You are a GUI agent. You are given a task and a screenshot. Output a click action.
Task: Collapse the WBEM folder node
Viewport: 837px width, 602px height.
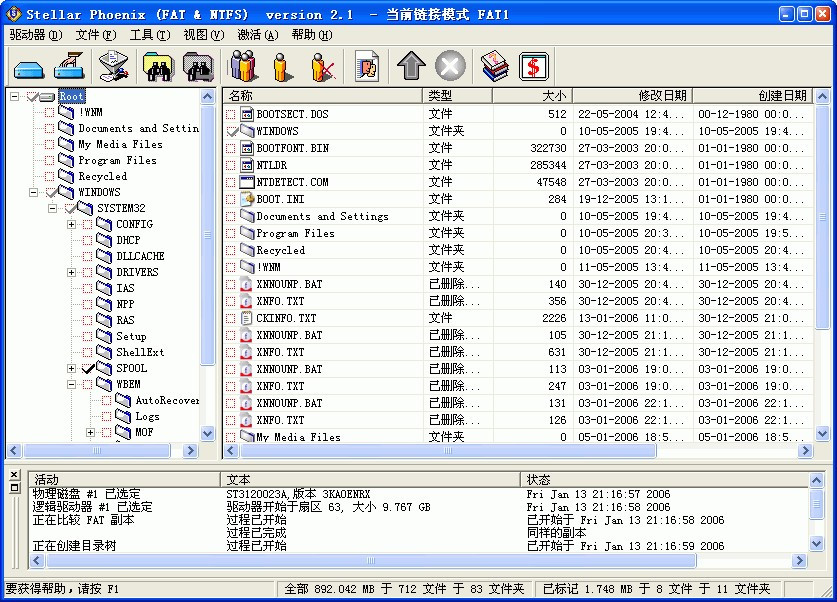[72, 384]
